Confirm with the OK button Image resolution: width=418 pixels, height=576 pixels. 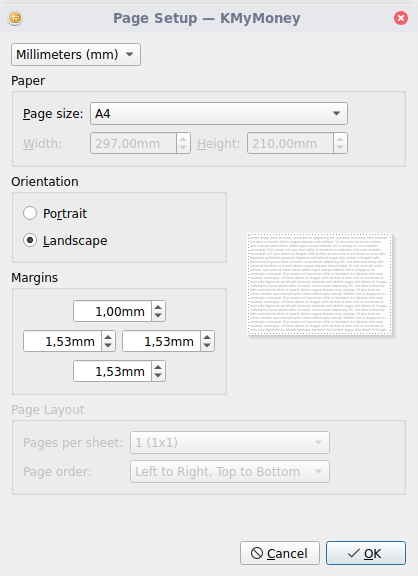(x=366, y=553)
